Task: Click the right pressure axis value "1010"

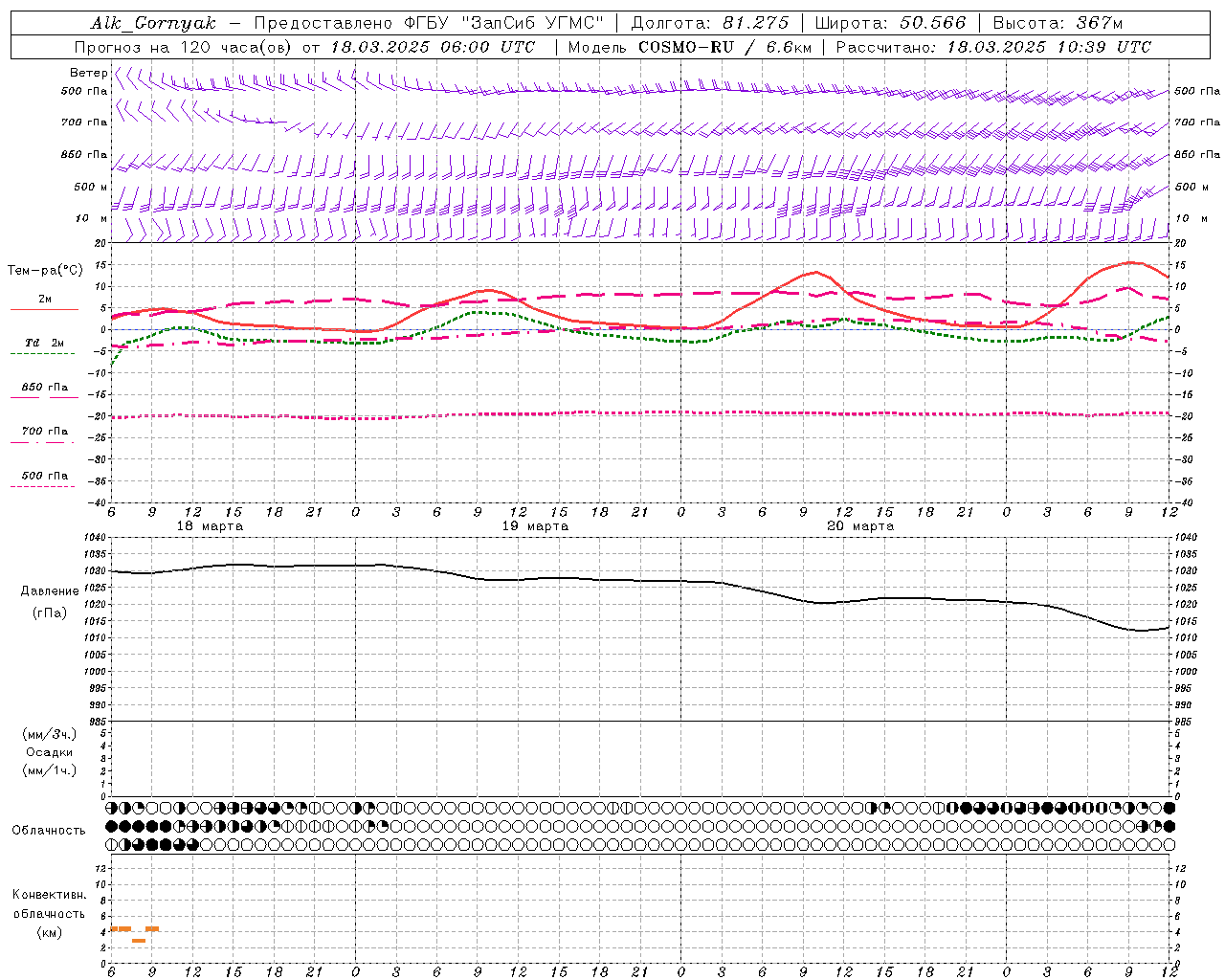Action: [1186, 638]
